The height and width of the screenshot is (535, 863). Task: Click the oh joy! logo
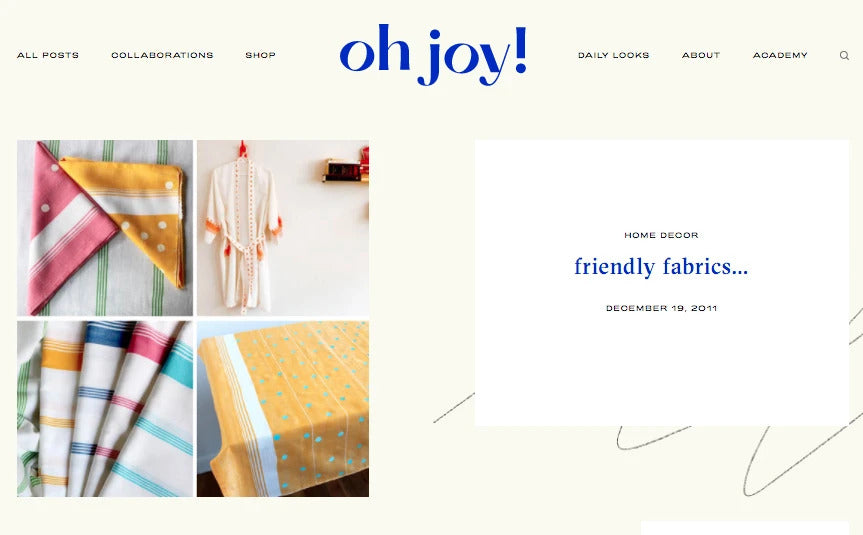coord(433,55)
